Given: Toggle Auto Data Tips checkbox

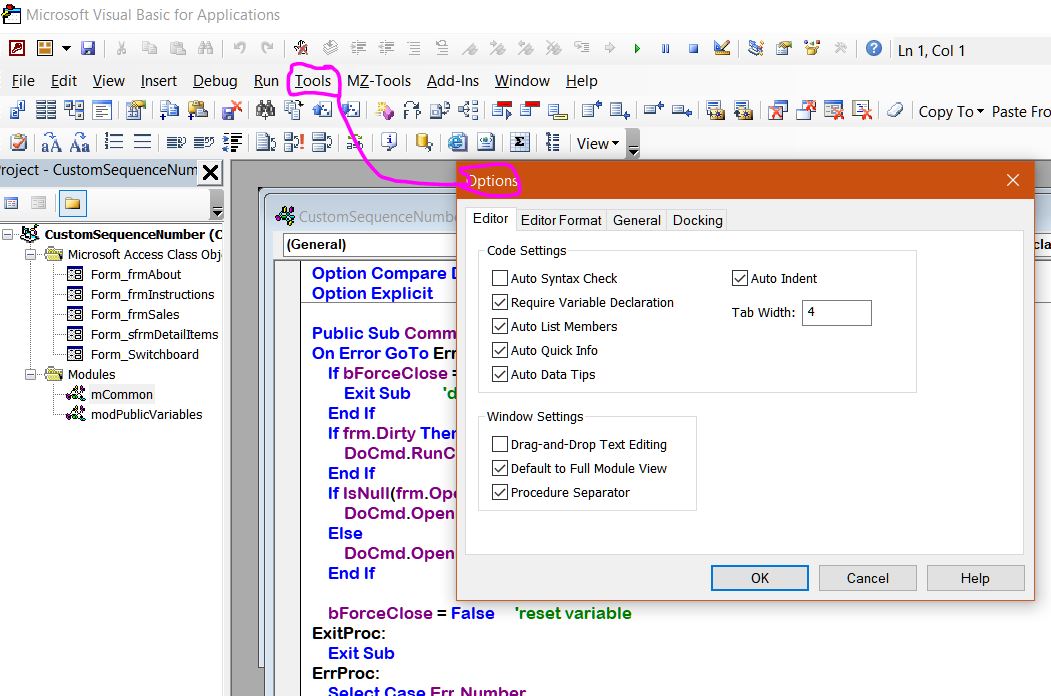Looking at the screenshot, I should click(x=499, y=374).
